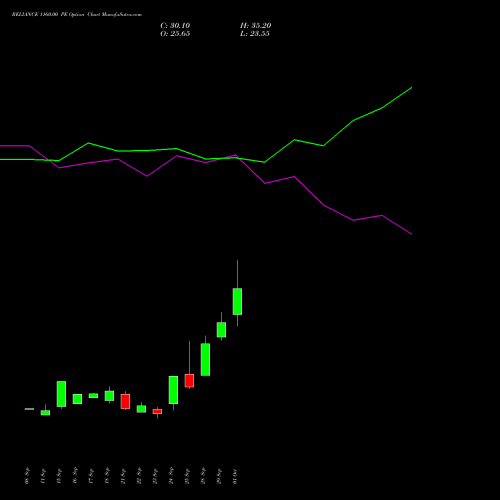
Task: Select the green candle for 28 Sep
Action: click(205, 360)
